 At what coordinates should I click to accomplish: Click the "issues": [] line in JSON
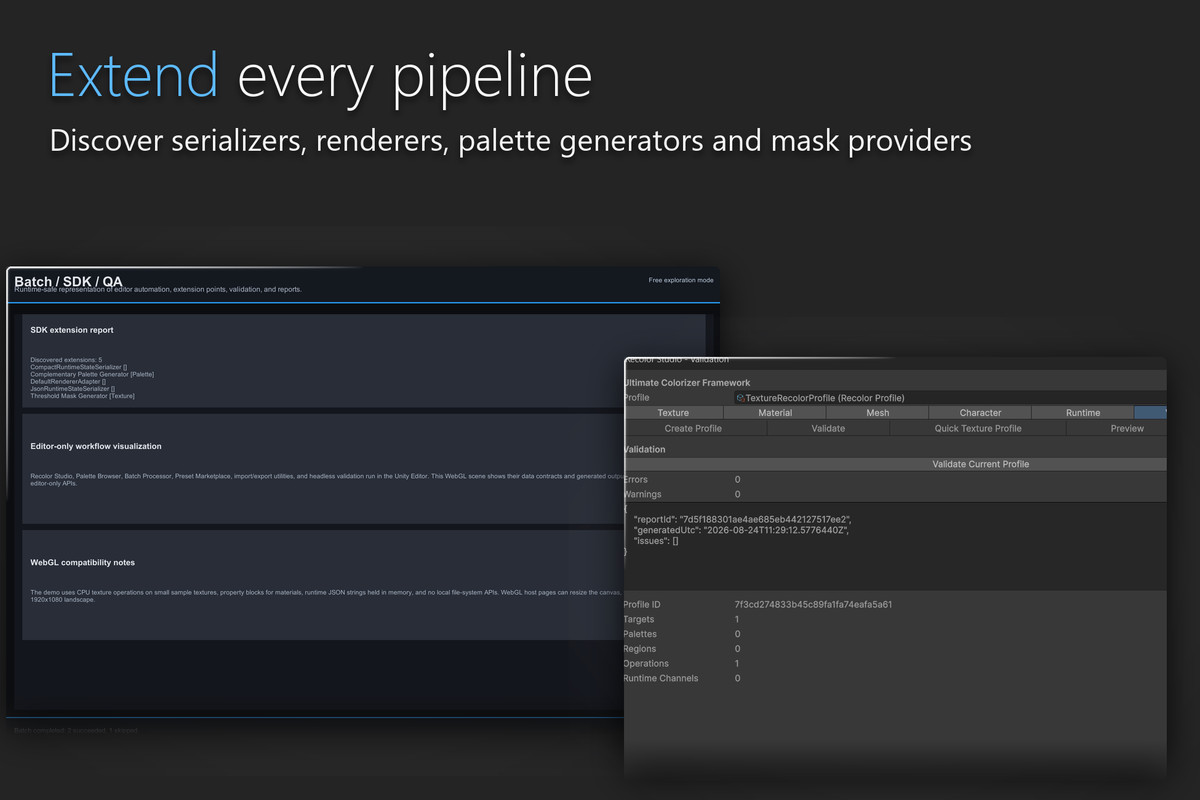pyautogui.click(x=656, y=541)
